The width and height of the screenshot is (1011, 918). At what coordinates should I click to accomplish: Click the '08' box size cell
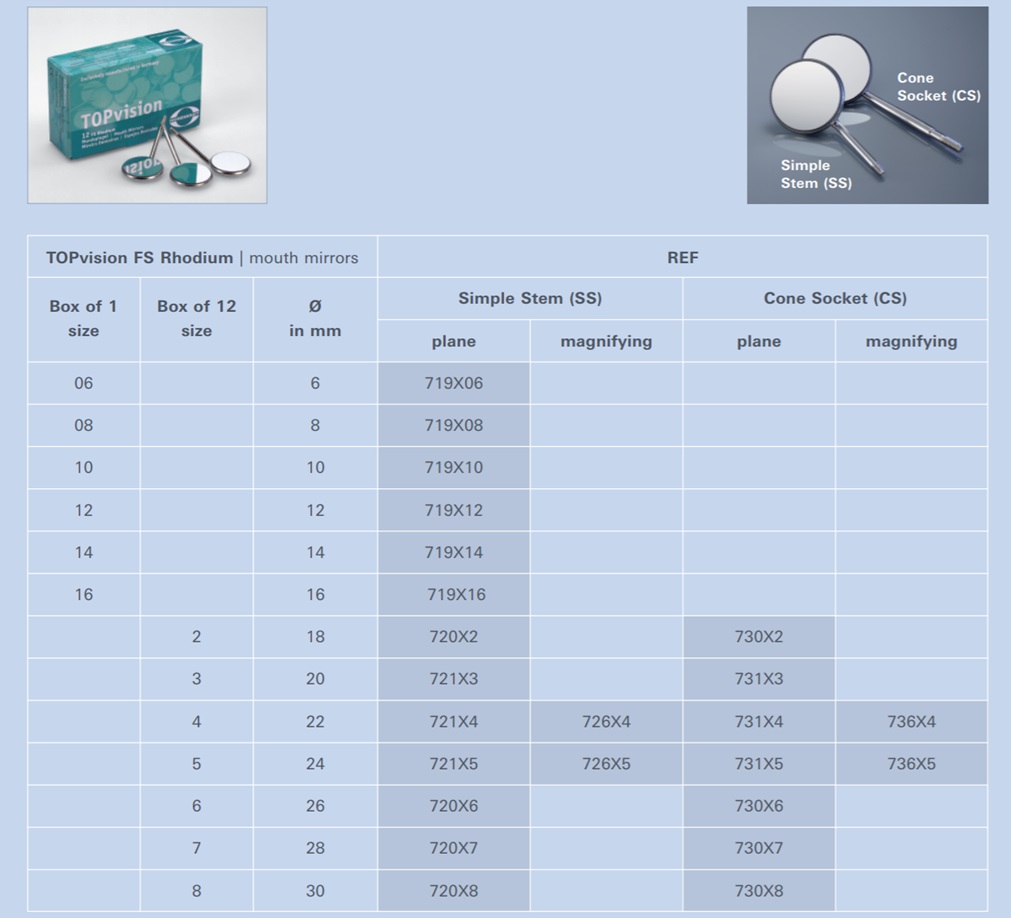84,425
